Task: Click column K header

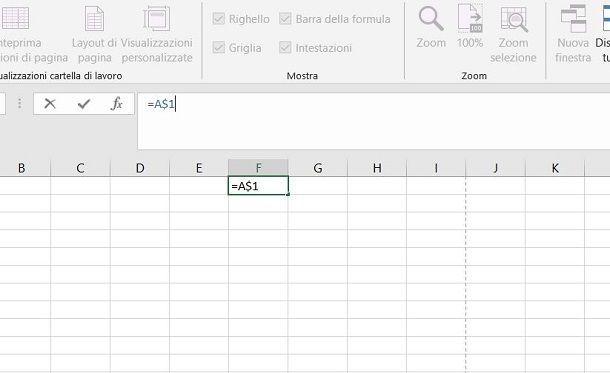Action: (555, 168)
